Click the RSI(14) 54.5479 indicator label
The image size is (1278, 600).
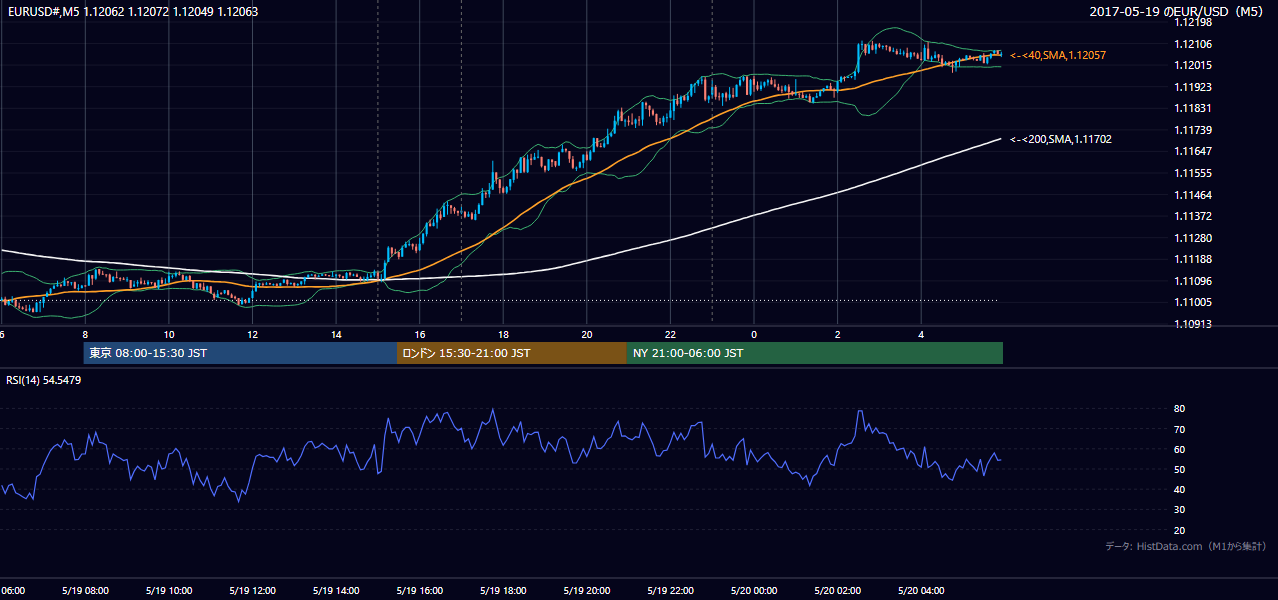coord(44,380)
